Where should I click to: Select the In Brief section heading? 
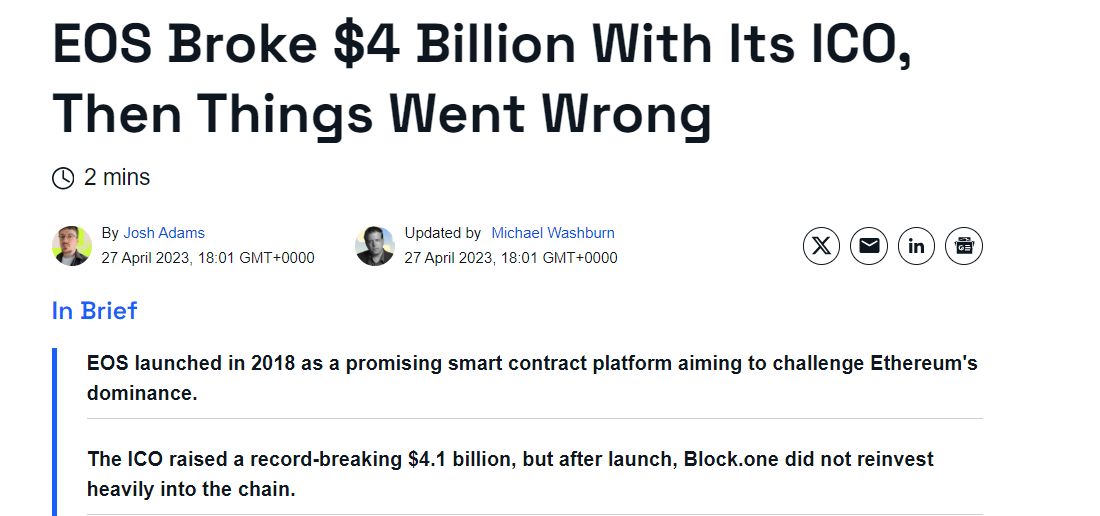point(95,311)
